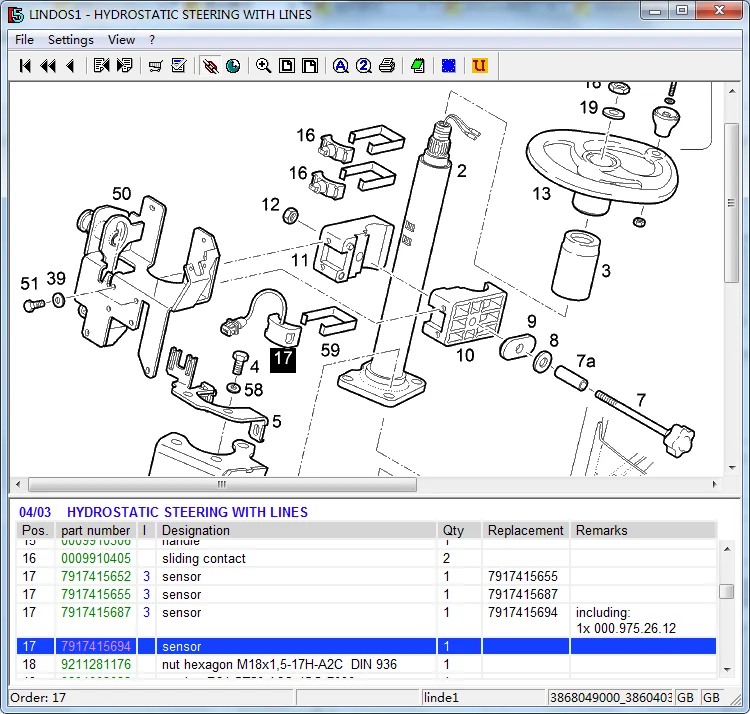The image size is (750, 714).
Task: Click 04/03 section number heading
Action: click(x=35, y=512)
